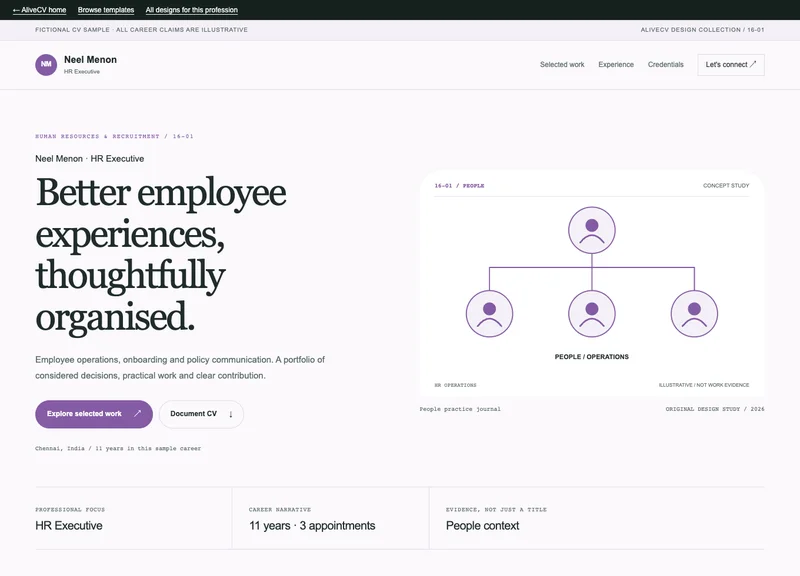The height and width of the screenshot is (576, 800).
Task: Click the CONCEPT STUDY label
Action: coord(726,186)
